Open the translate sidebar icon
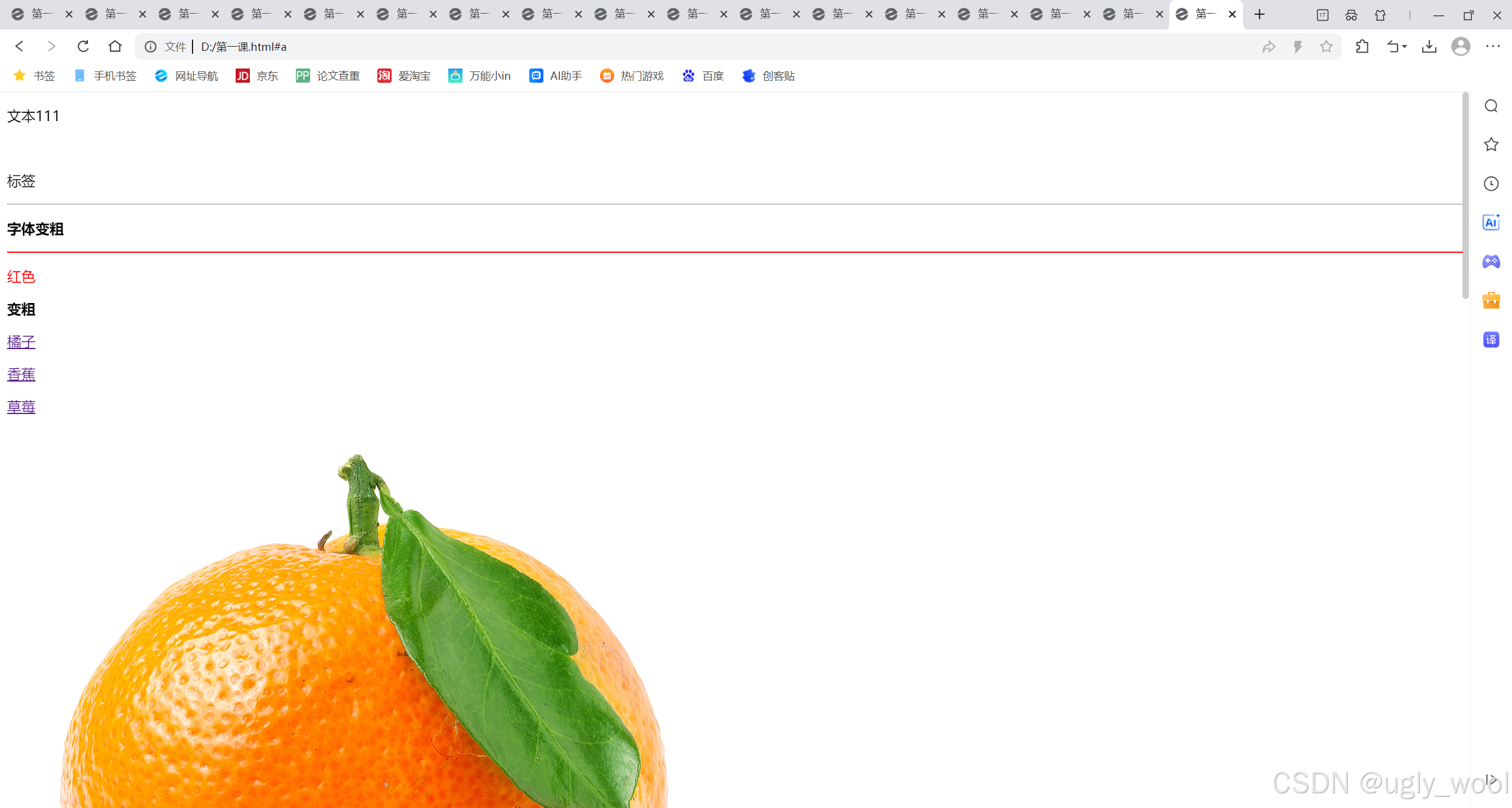Image resolution: width=1512 pixels, height=808 pixels. pyautogui.click(x=1491, y=340)
